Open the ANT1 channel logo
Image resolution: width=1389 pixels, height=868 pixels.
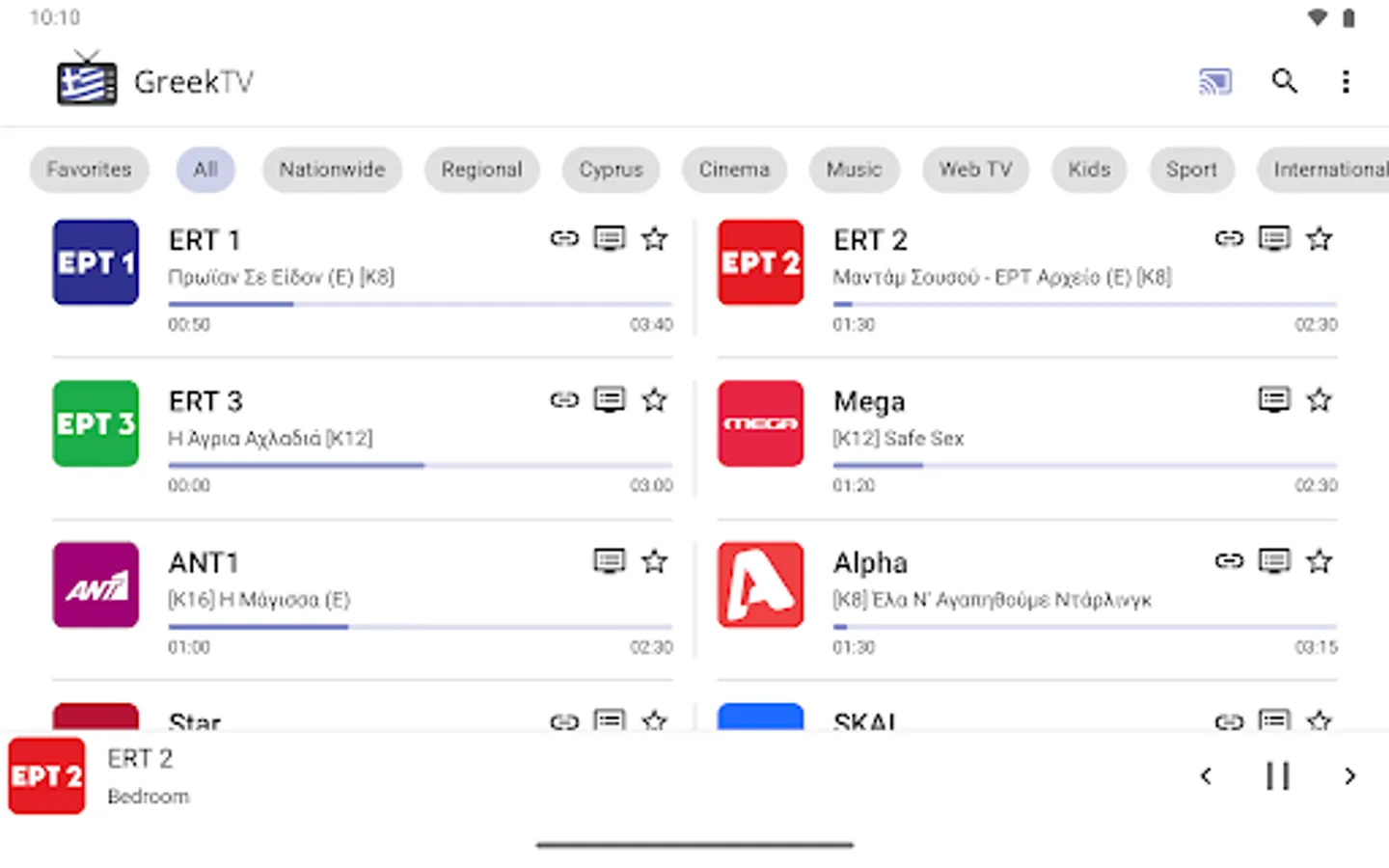[95, 584]
